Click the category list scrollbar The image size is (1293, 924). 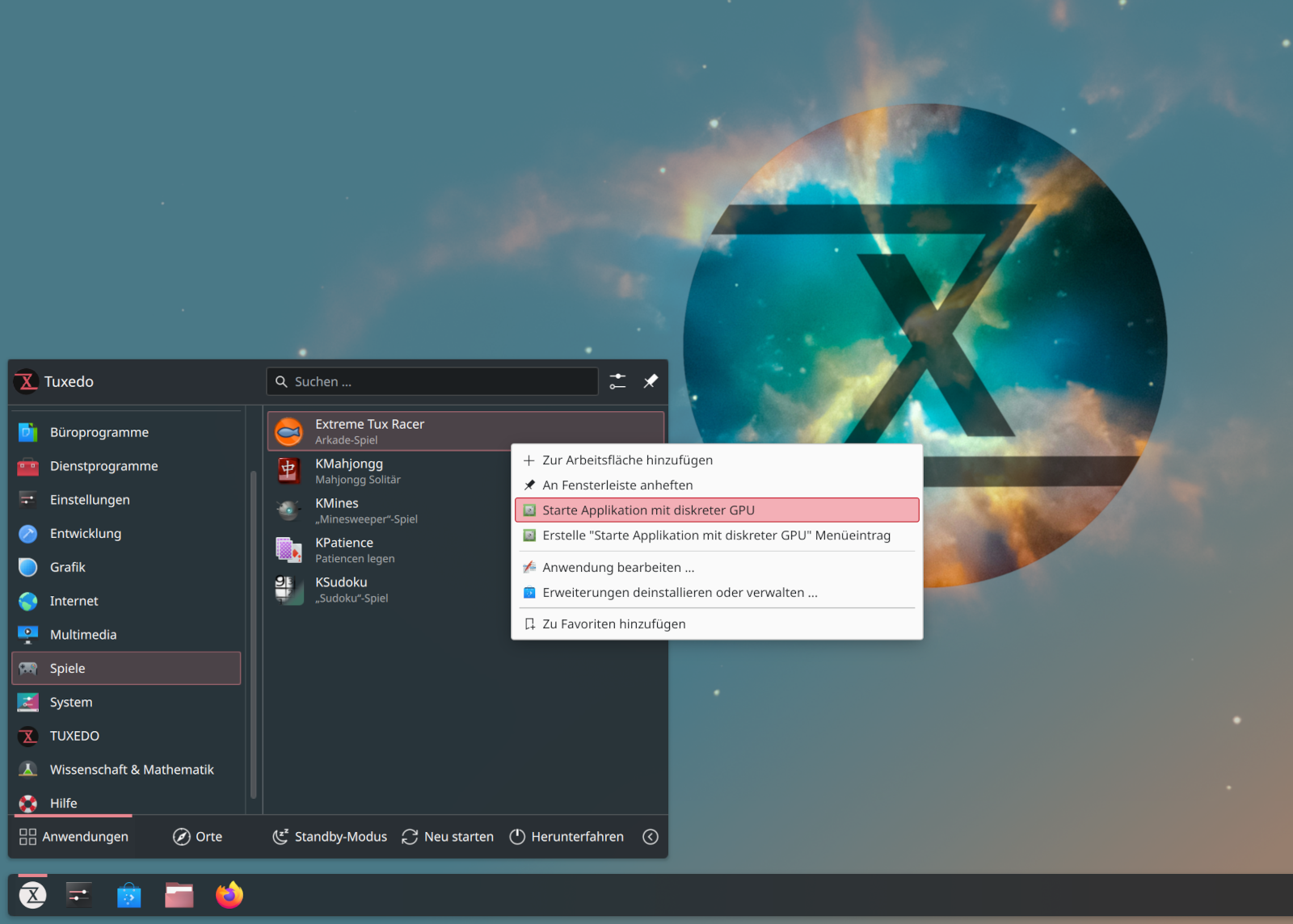coord(254,635)
